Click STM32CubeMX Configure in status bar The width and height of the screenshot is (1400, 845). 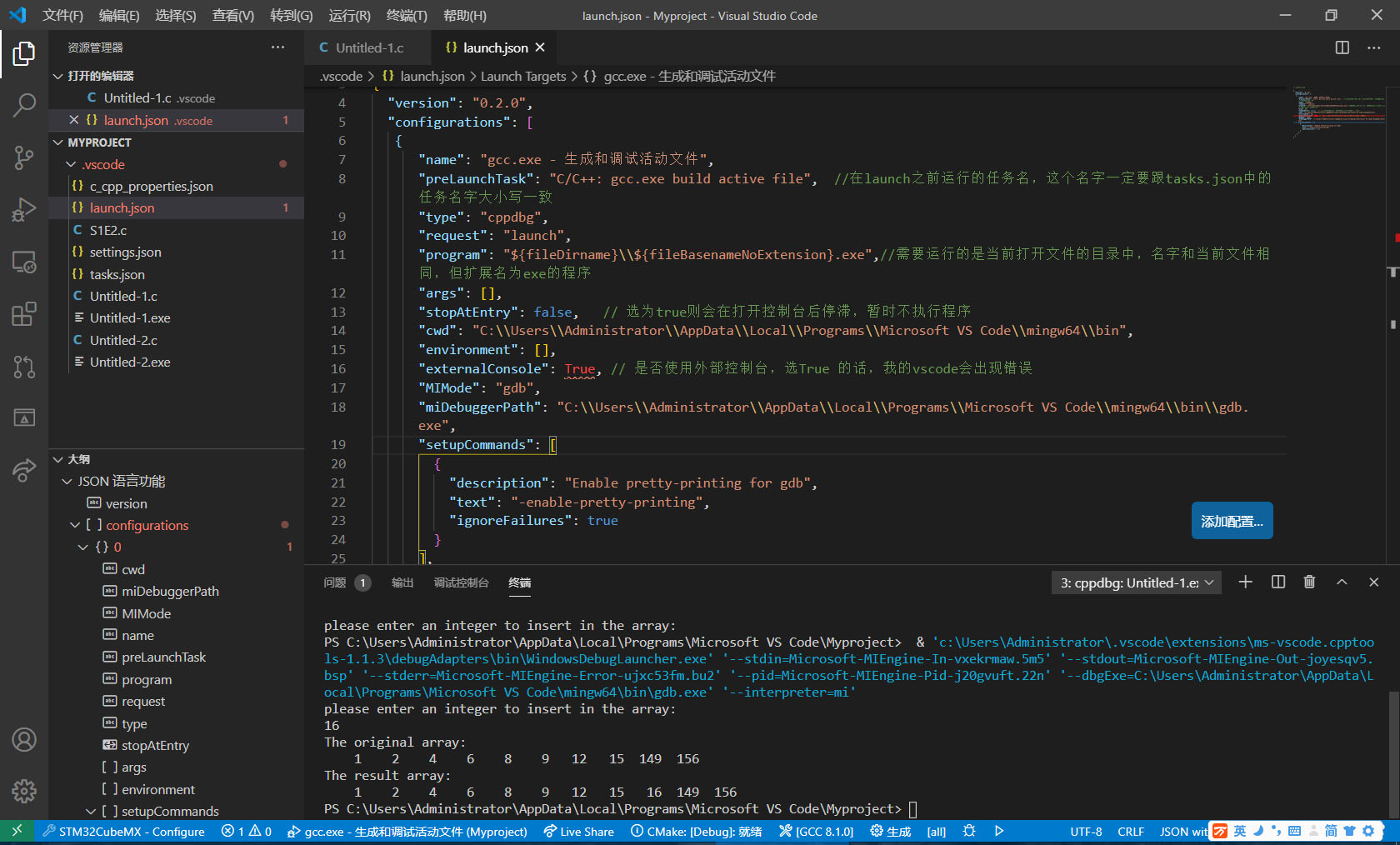coord(123,831)
